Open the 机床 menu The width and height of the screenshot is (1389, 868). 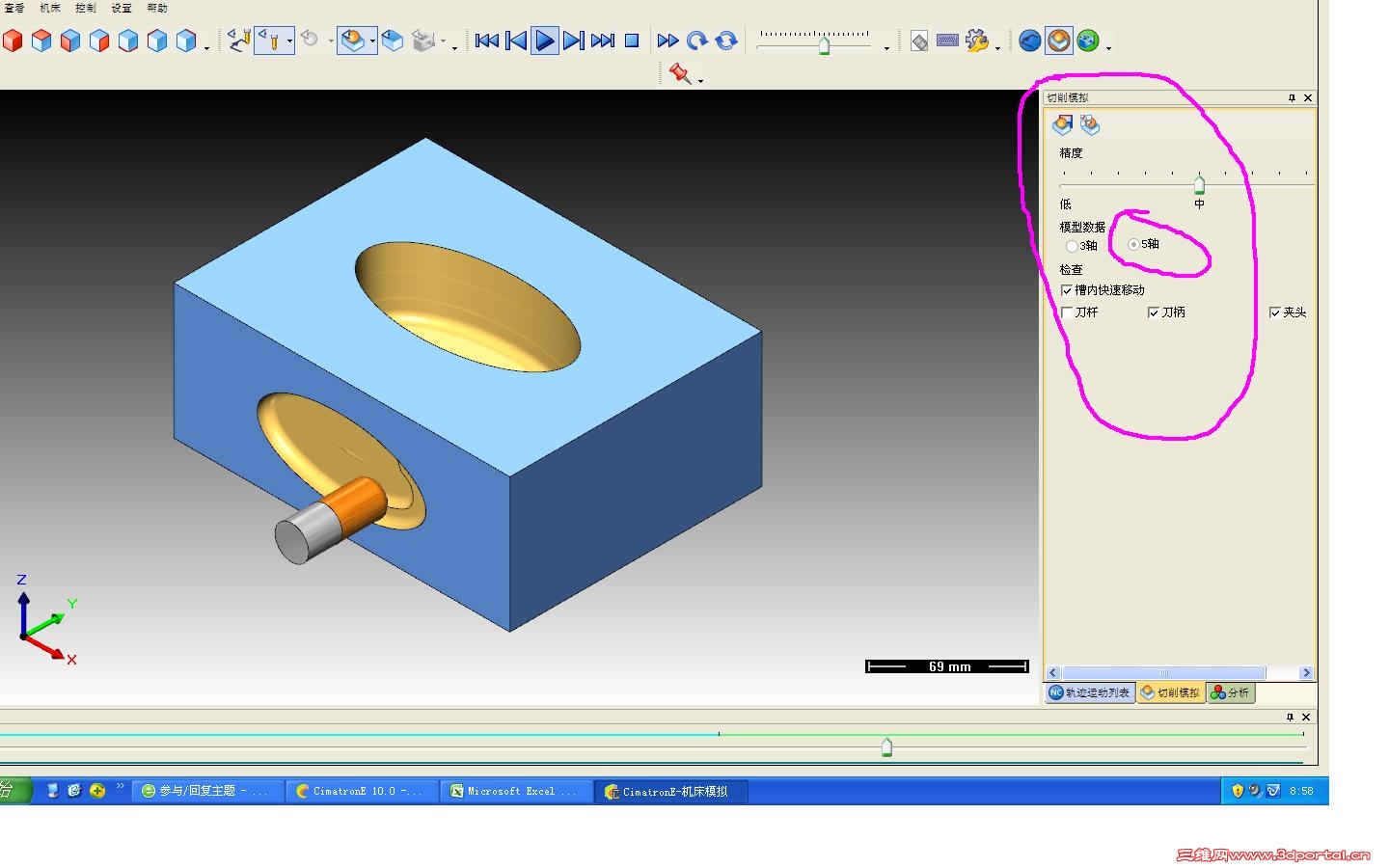50,8
